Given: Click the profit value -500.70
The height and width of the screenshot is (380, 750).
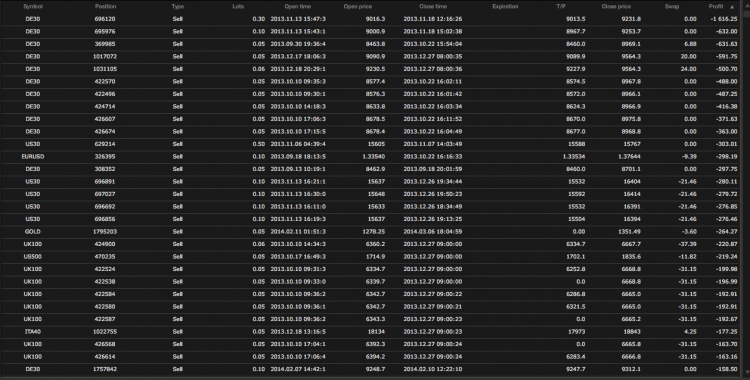Looking at the screenshot, I should pyautogui.click(x=726, y=69).
